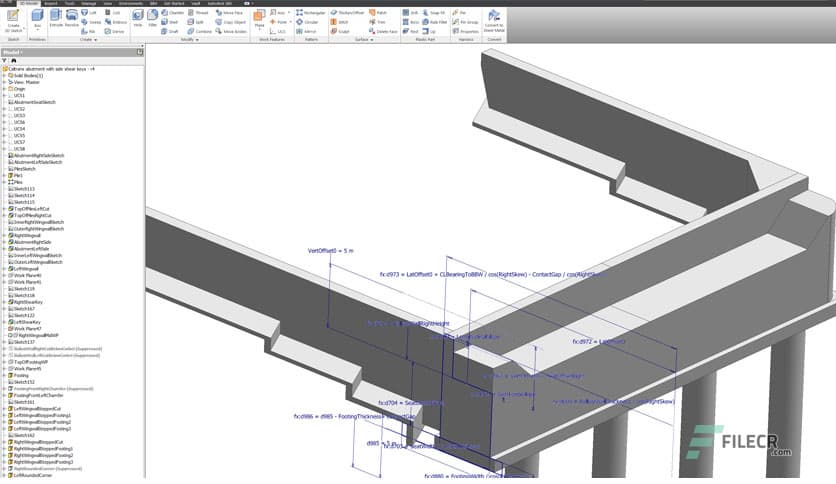
Task: Select the Trim surface tool
Action: [x=377, y=22]
